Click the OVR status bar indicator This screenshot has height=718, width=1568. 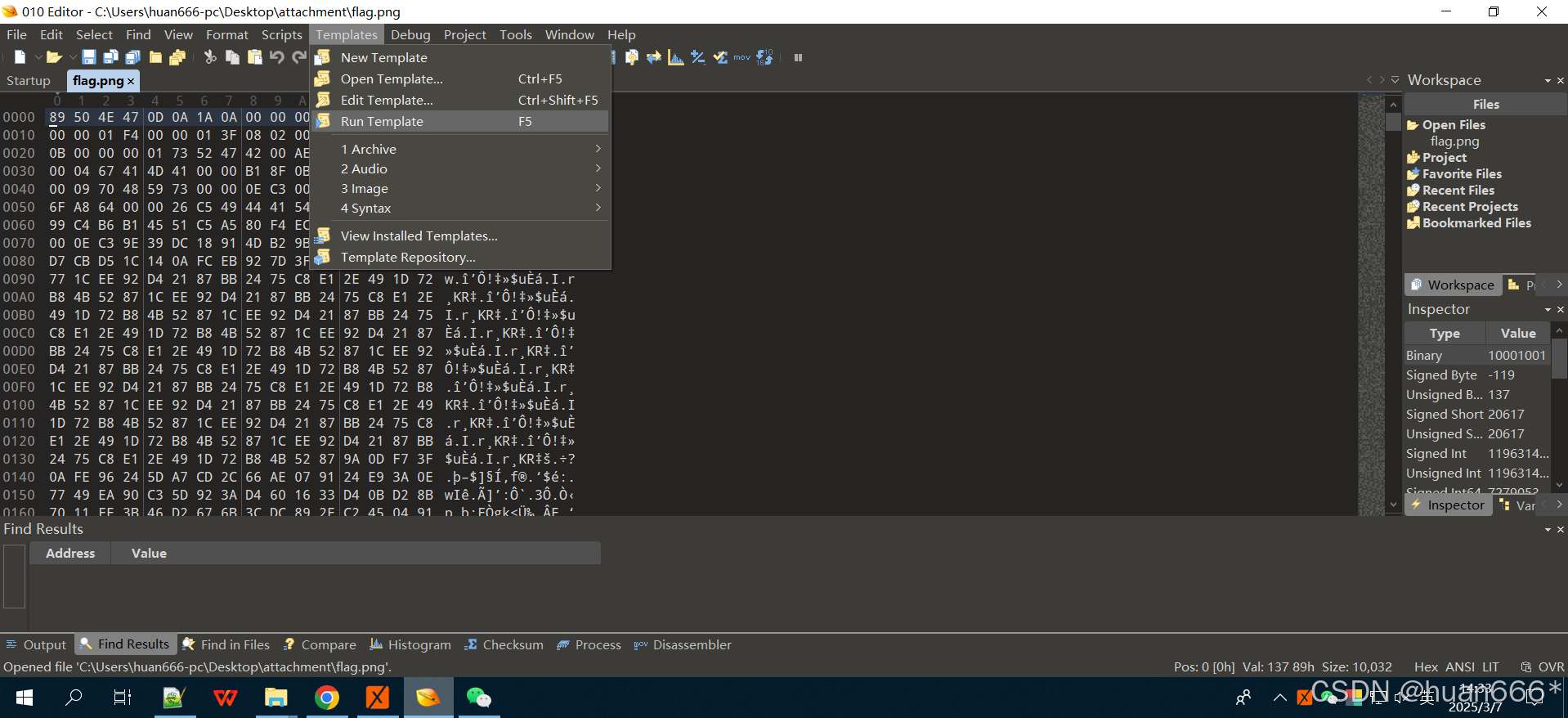(x=1550, y=666)
